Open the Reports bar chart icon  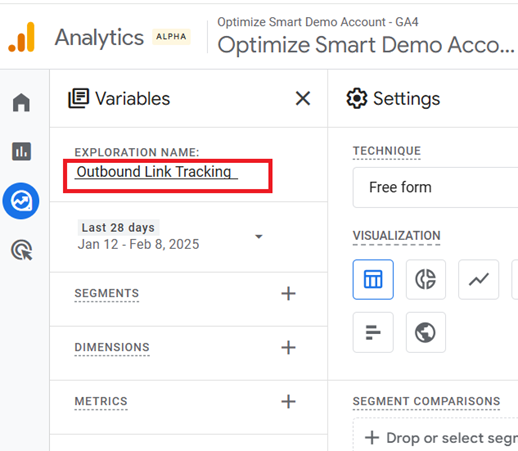click(x=21, y=151)
